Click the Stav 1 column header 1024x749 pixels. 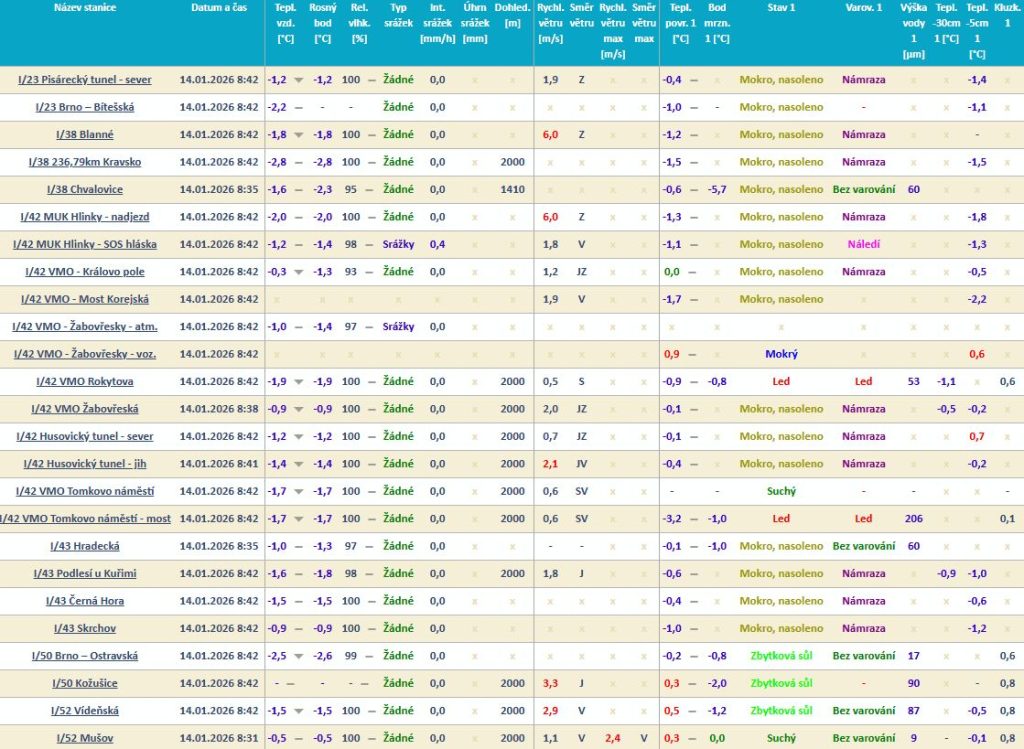coord(781,8)
